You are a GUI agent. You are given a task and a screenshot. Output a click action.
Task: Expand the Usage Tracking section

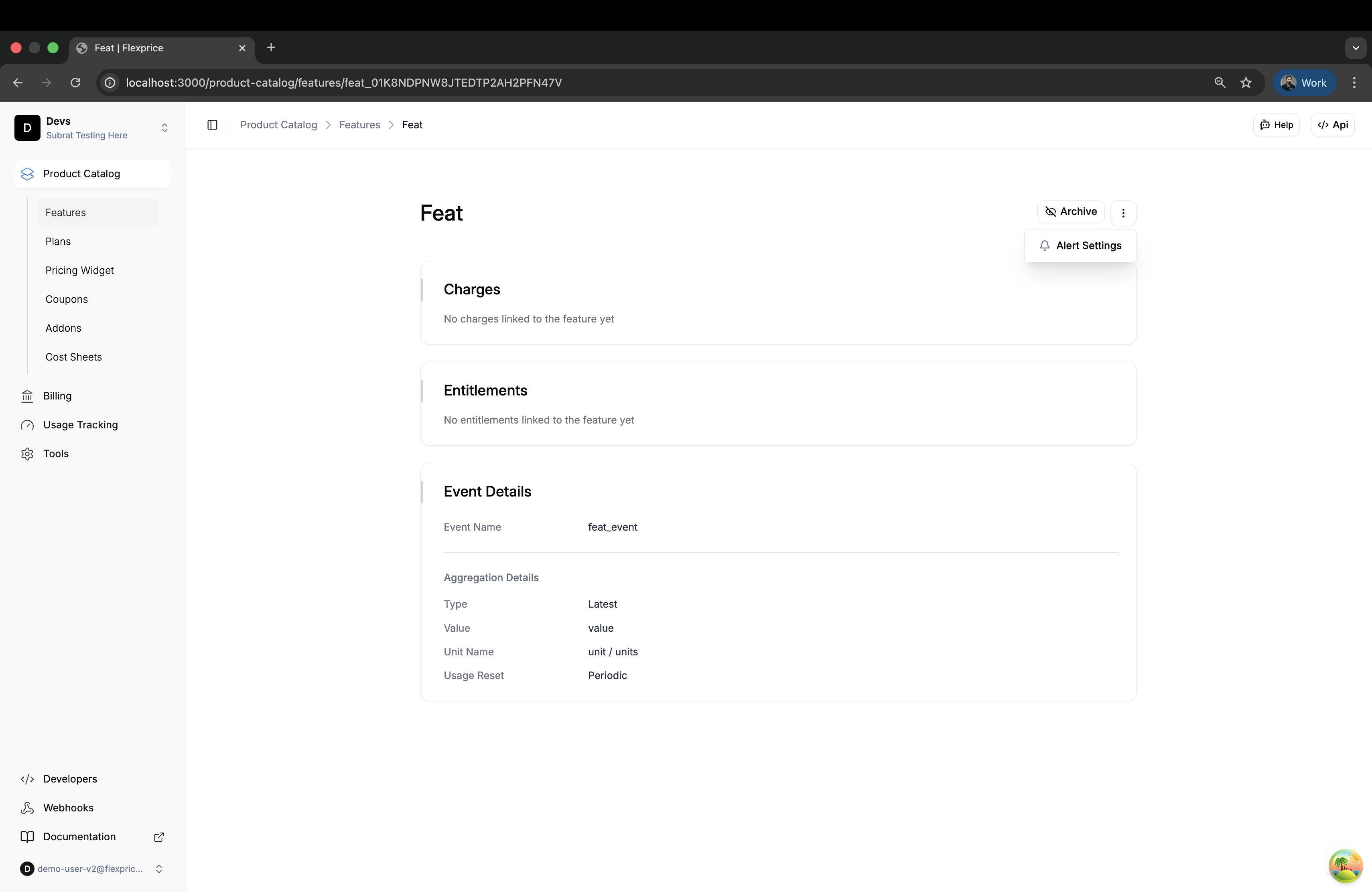pyautogui.click(x=92, y=425)
